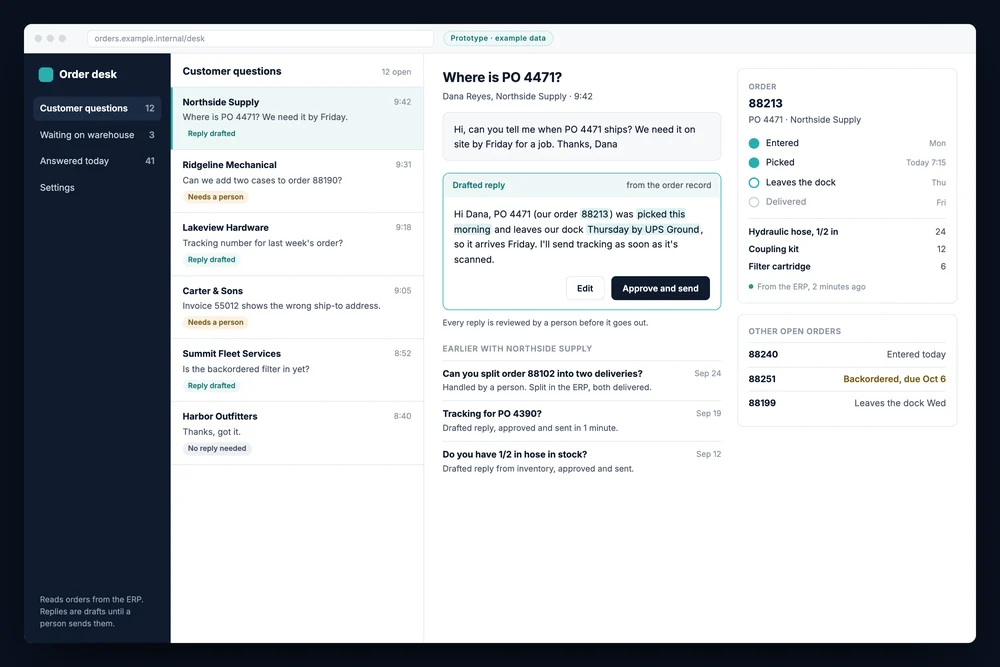Image resolution: width=1000 pixels, height=667 pixels.
Task: Open other open order 88240
Action: [847, 355]
